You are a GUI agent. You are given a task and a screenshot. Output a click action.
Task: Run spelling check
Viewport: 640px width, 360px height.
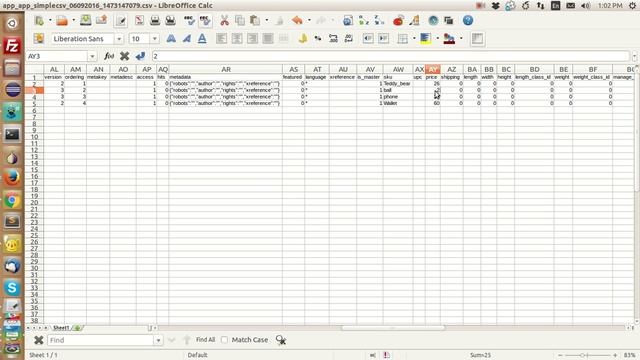coord(189,20)
